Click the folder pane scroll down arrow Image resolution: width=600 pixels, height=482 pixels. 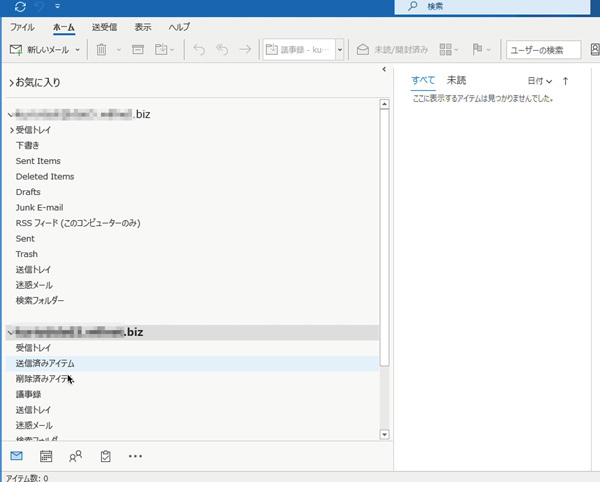coord(384,435)
